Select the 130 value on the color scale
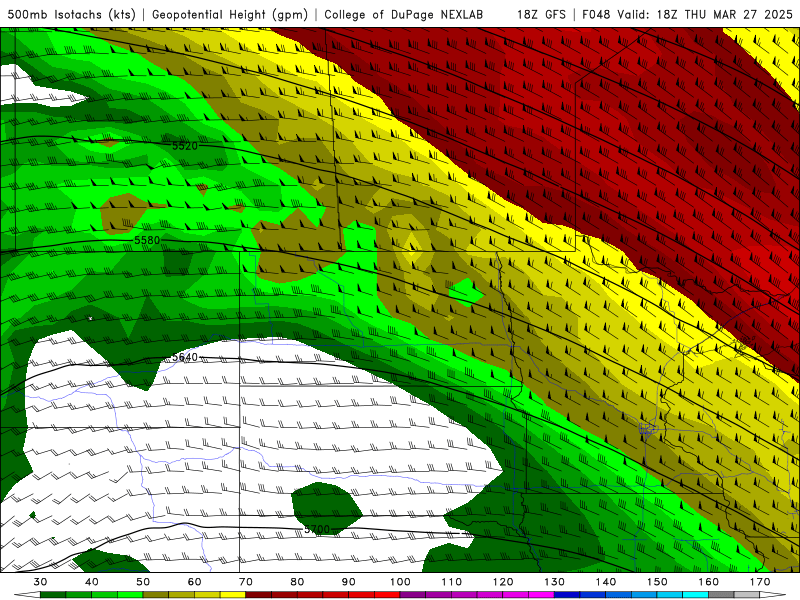Screen dimensions: 800x600 (555, 582)
